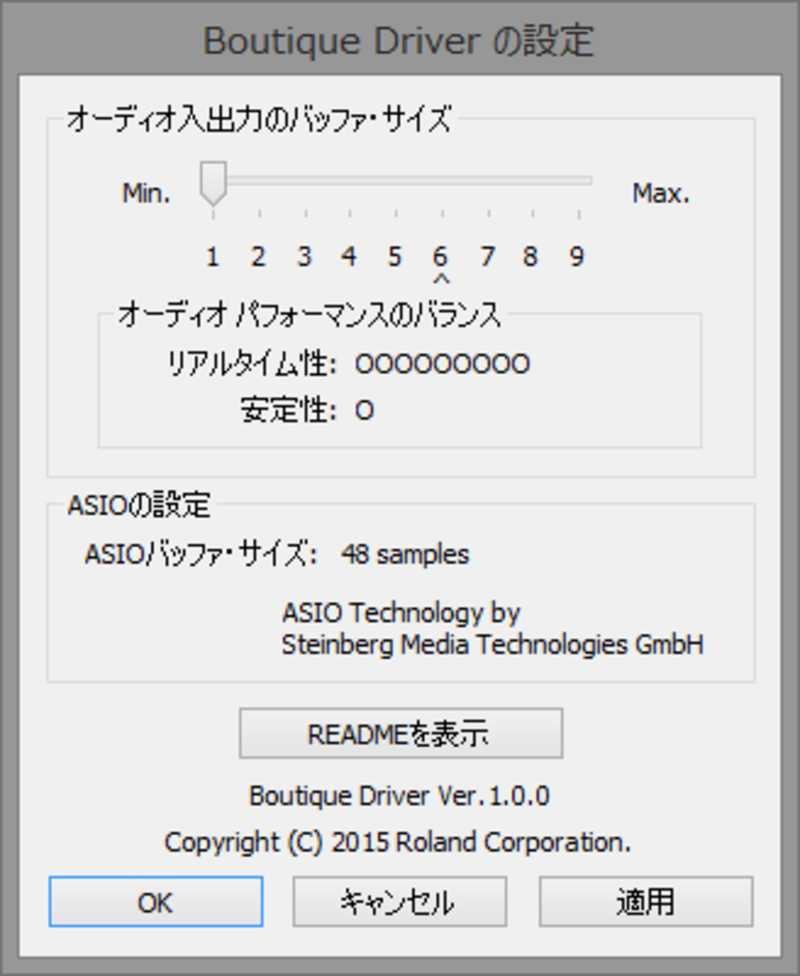Image resolution: width=800 pixels, height=976 pixels.
Task: Click the Steinberg Media Technologies GmbH text
Action: tap(492, 644)
